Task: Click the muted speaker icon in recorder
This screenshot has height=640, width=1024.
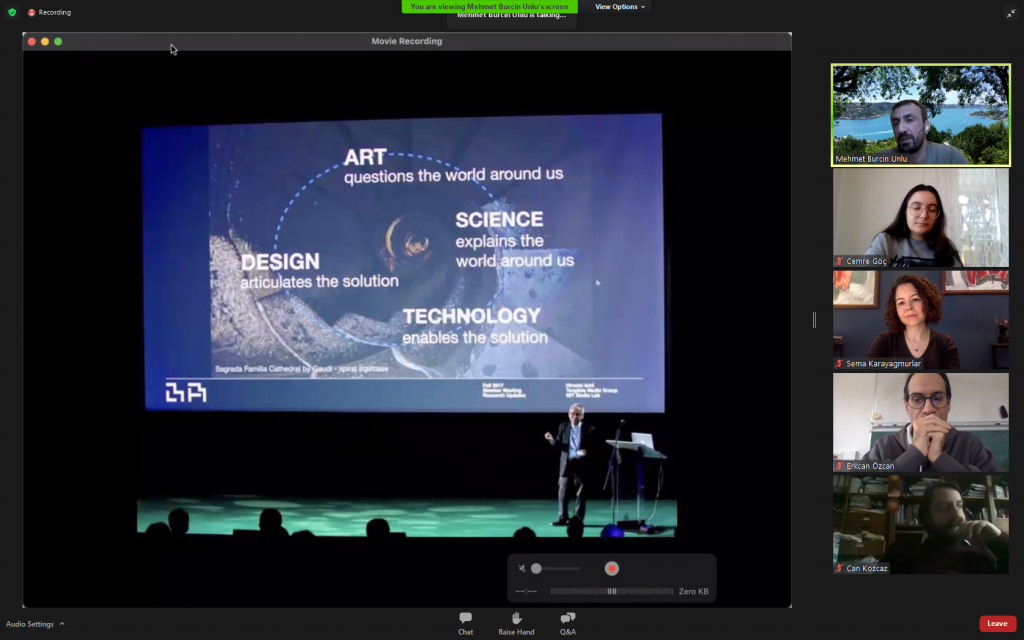Action: [x=522, y=568]
